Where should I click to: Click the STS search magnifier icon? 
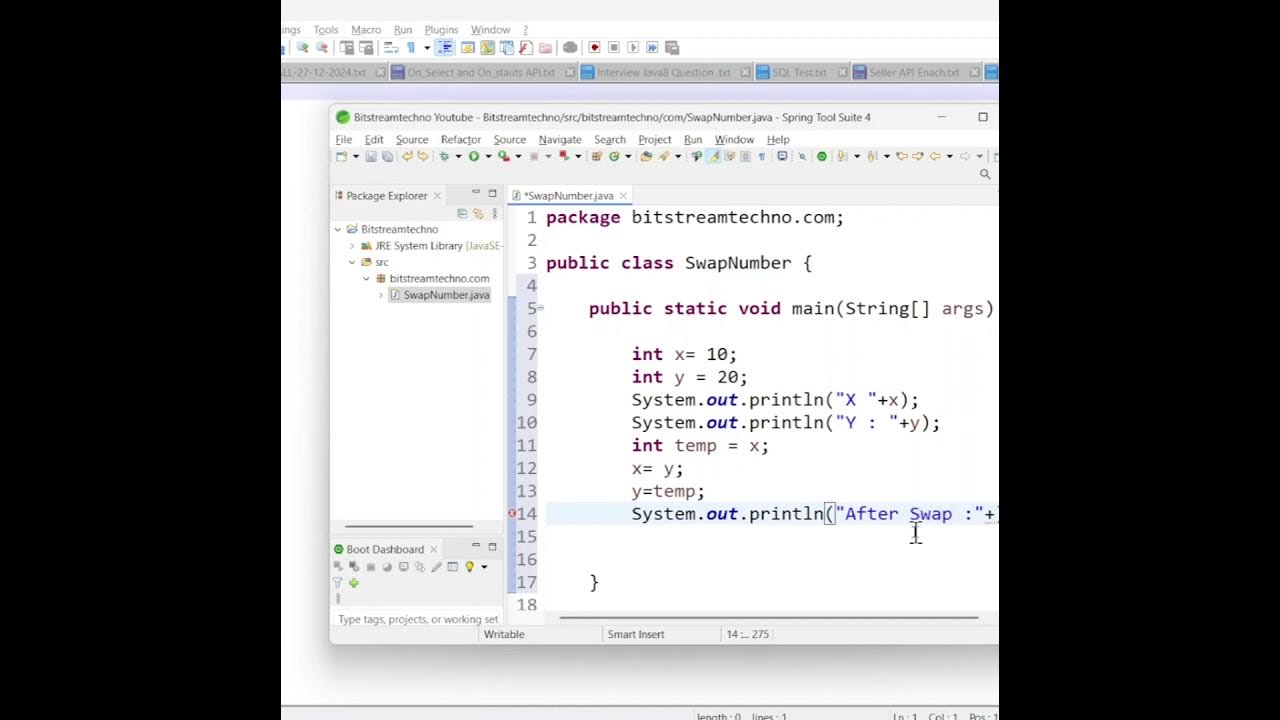pyautogui.click(x=985, y=174)
